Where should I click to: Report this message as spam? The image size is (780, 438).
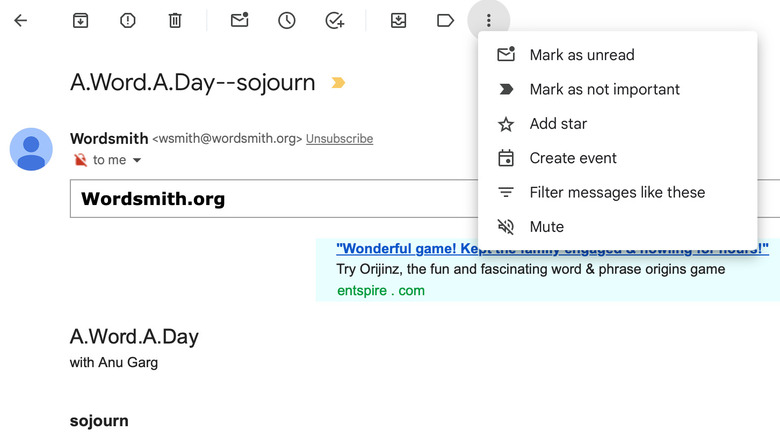[127, 20]
